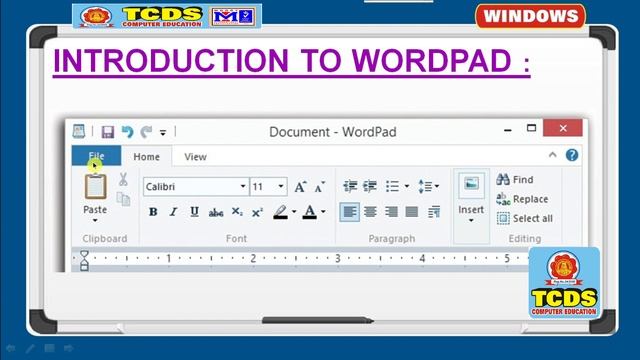Click the Insert picture icon
Viewport: 640px width, 360px height.
471,185
